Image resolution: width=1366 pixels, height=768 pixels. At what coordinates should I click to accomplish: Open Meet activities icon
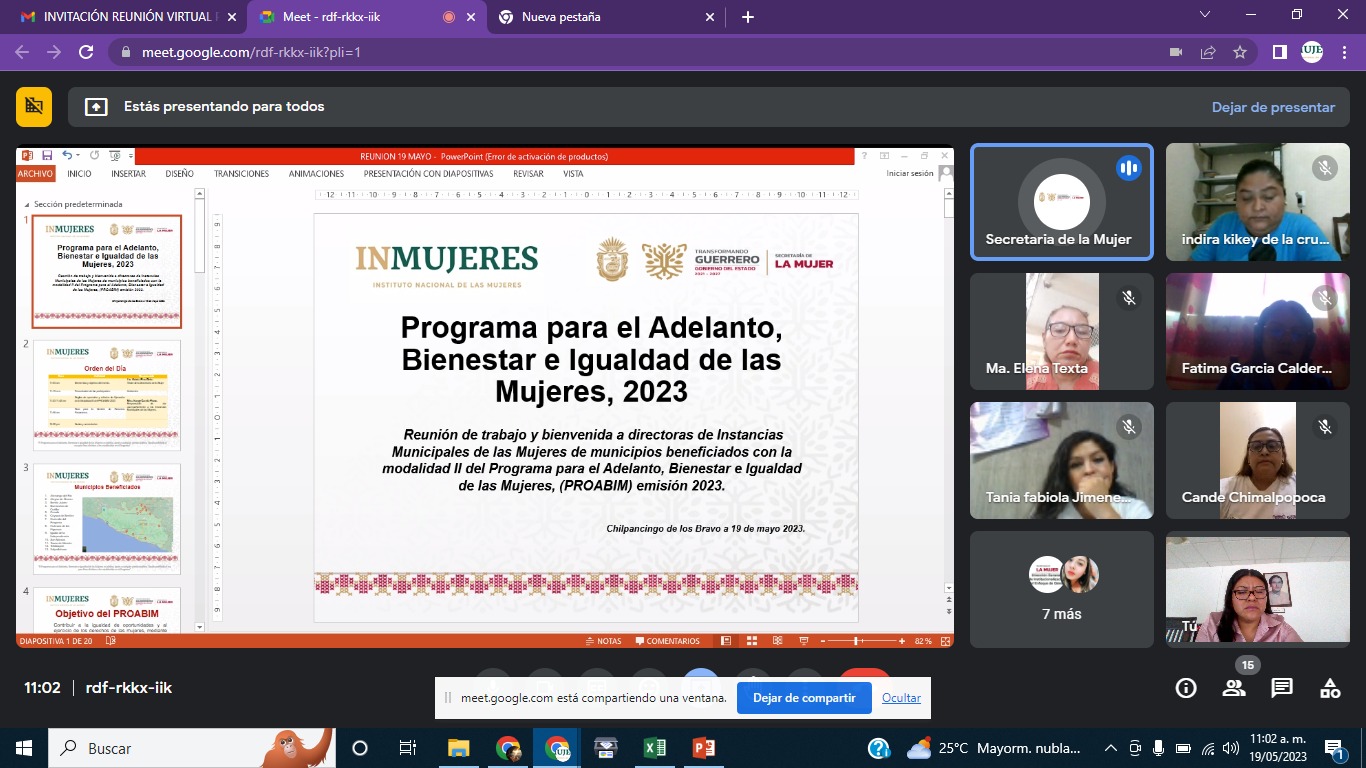1328,688
